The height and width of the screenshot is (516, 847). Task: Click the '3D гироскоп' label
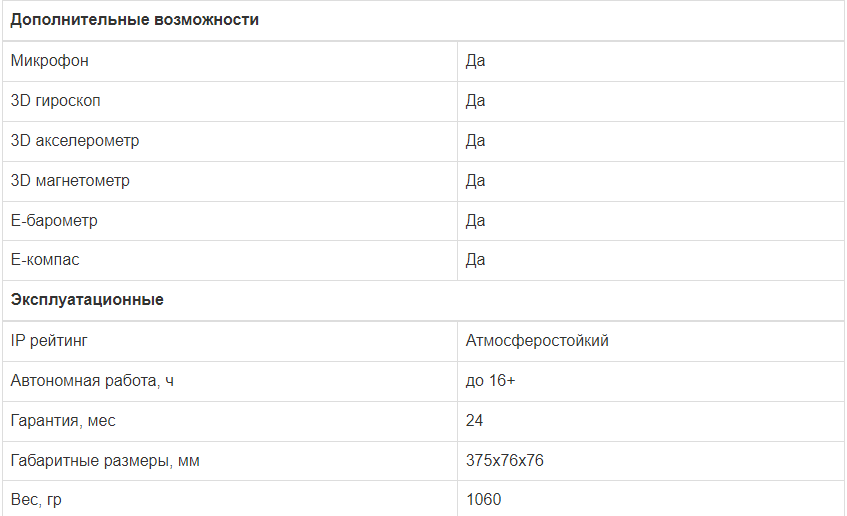point(56,101)
